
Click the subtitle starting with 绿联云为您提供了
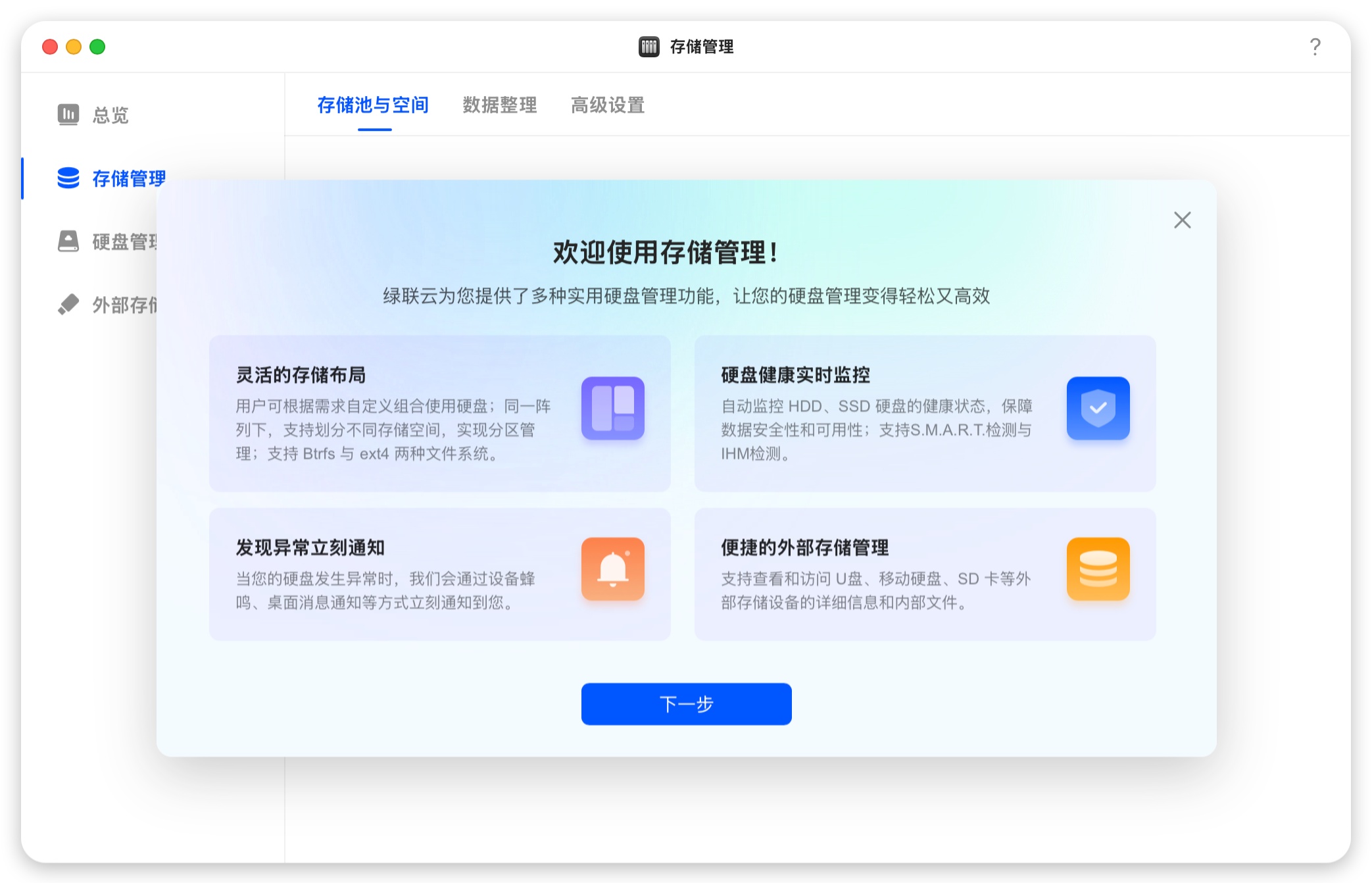(687, 296)
